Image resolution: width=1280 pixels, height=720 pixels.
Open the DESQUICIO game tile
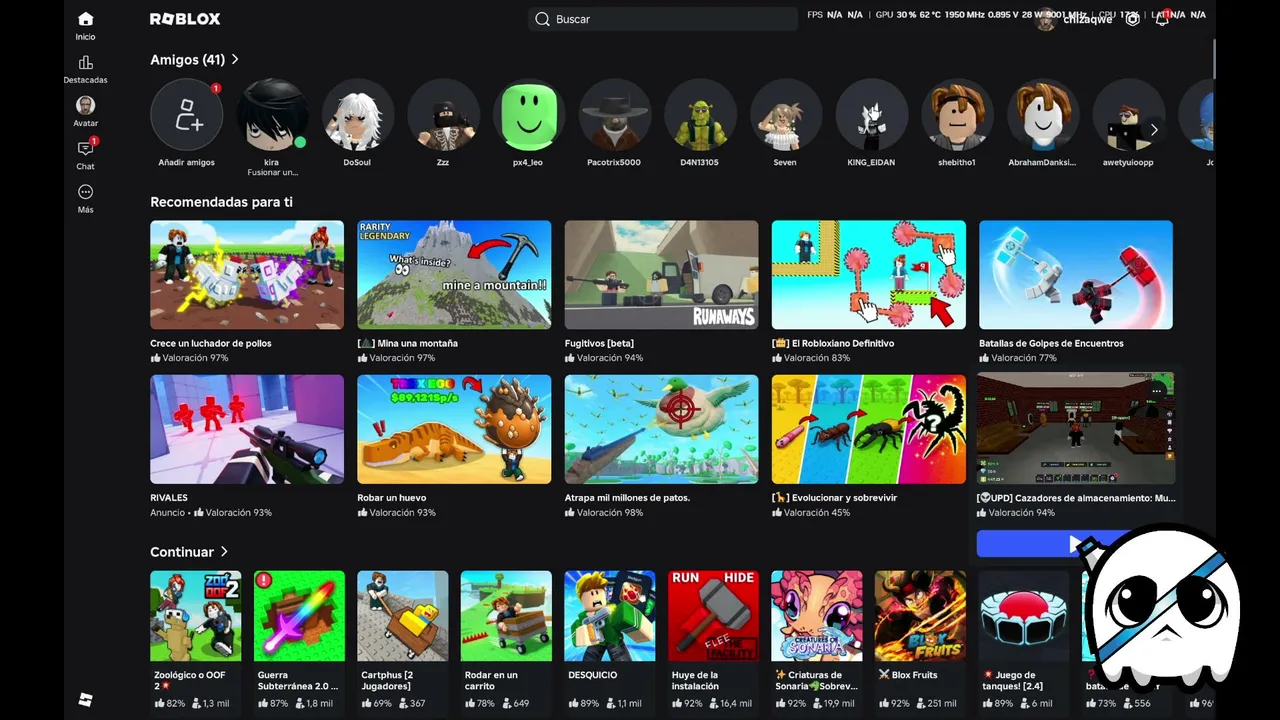tap(610, 640)
